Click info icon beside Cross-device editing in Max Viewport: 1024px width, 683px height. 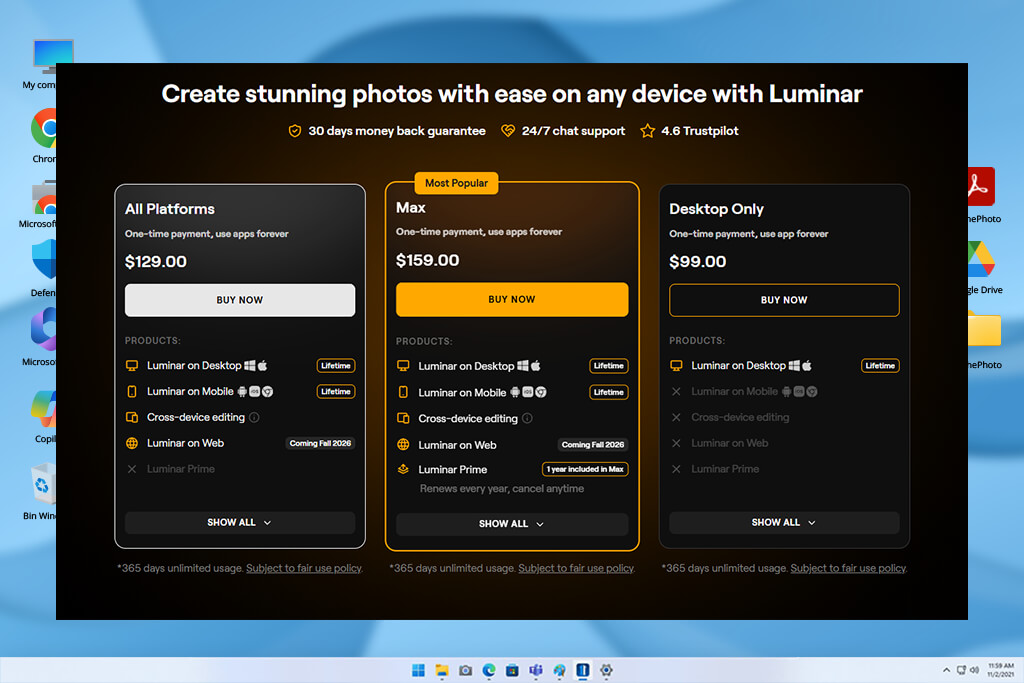(x=527, y=418)
